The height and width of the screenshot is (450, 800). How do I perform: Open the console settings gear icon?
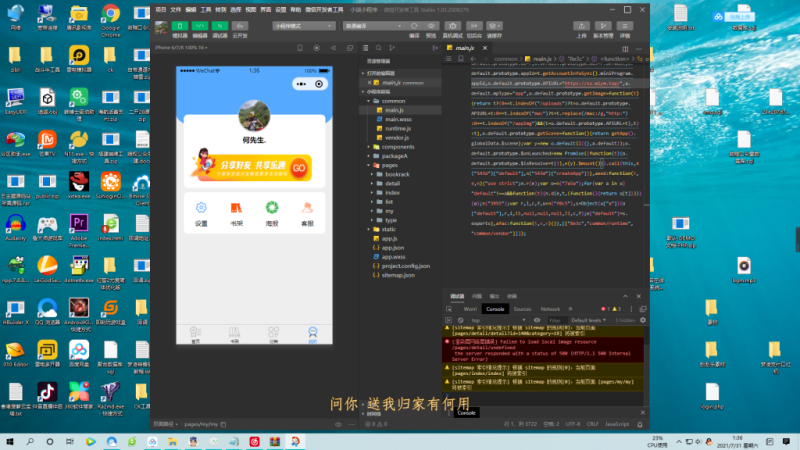click(643, 320)
